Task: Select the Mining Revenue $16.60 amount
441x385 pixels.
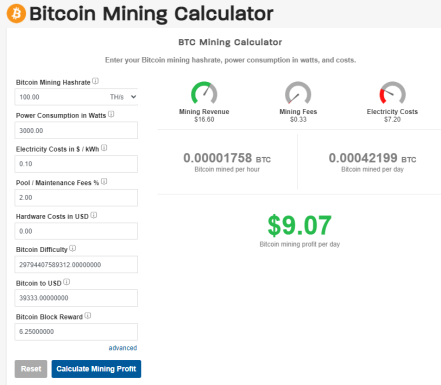Action: [x=204, y=119]
